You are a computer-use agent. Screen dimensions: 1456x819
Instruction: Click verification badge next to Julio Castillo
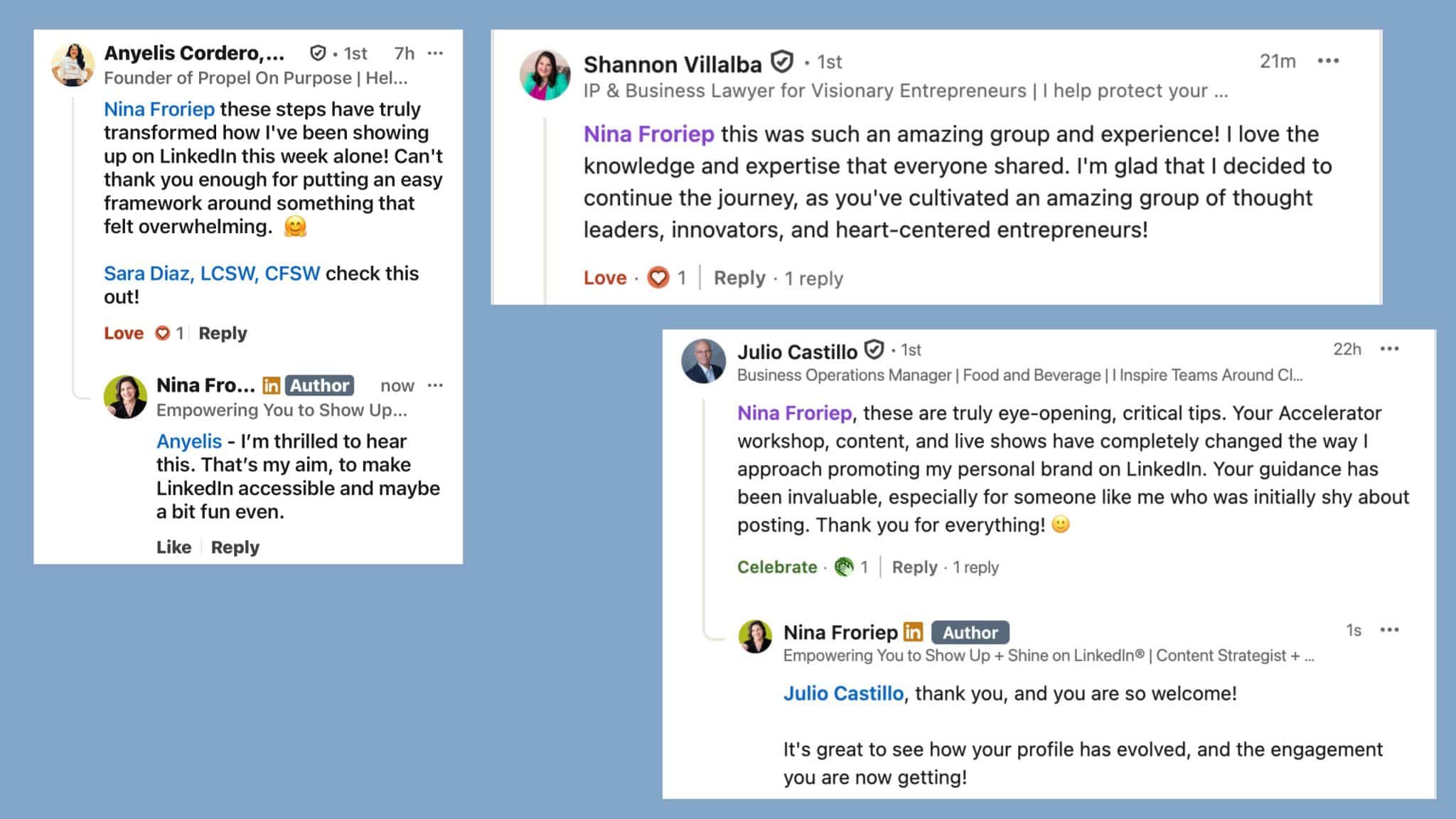point(874,350)
